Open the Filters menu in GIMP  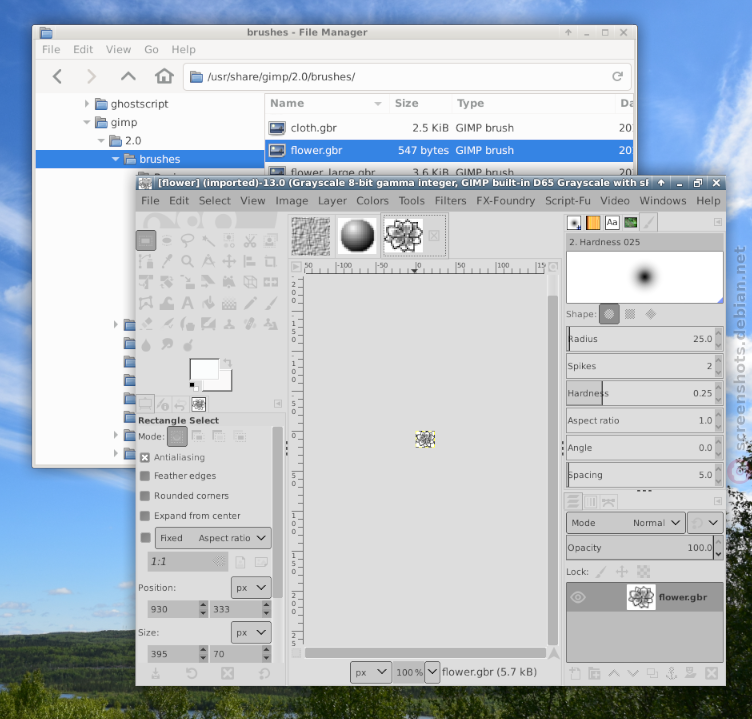450,200
